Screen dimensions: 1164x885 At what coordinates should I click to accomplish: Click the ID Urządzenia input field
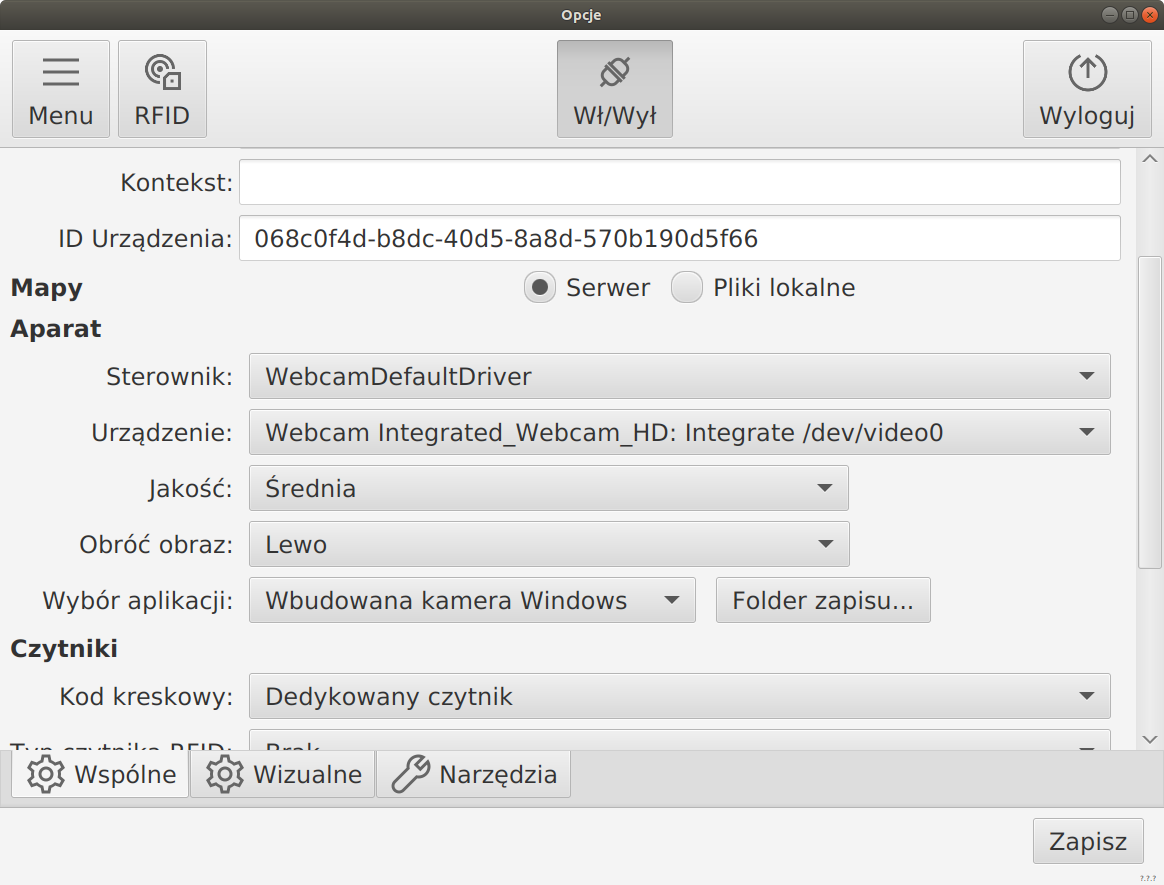[x=679, y=239]
